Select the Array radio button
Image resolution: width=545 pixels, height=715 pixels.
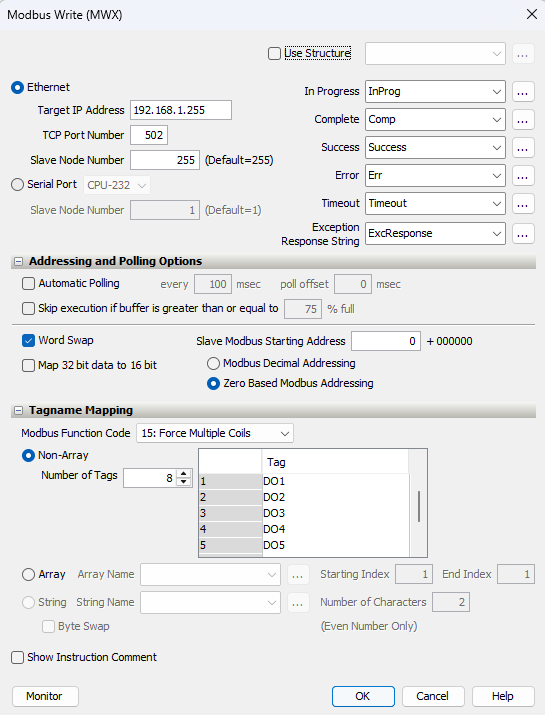(28, 575)
